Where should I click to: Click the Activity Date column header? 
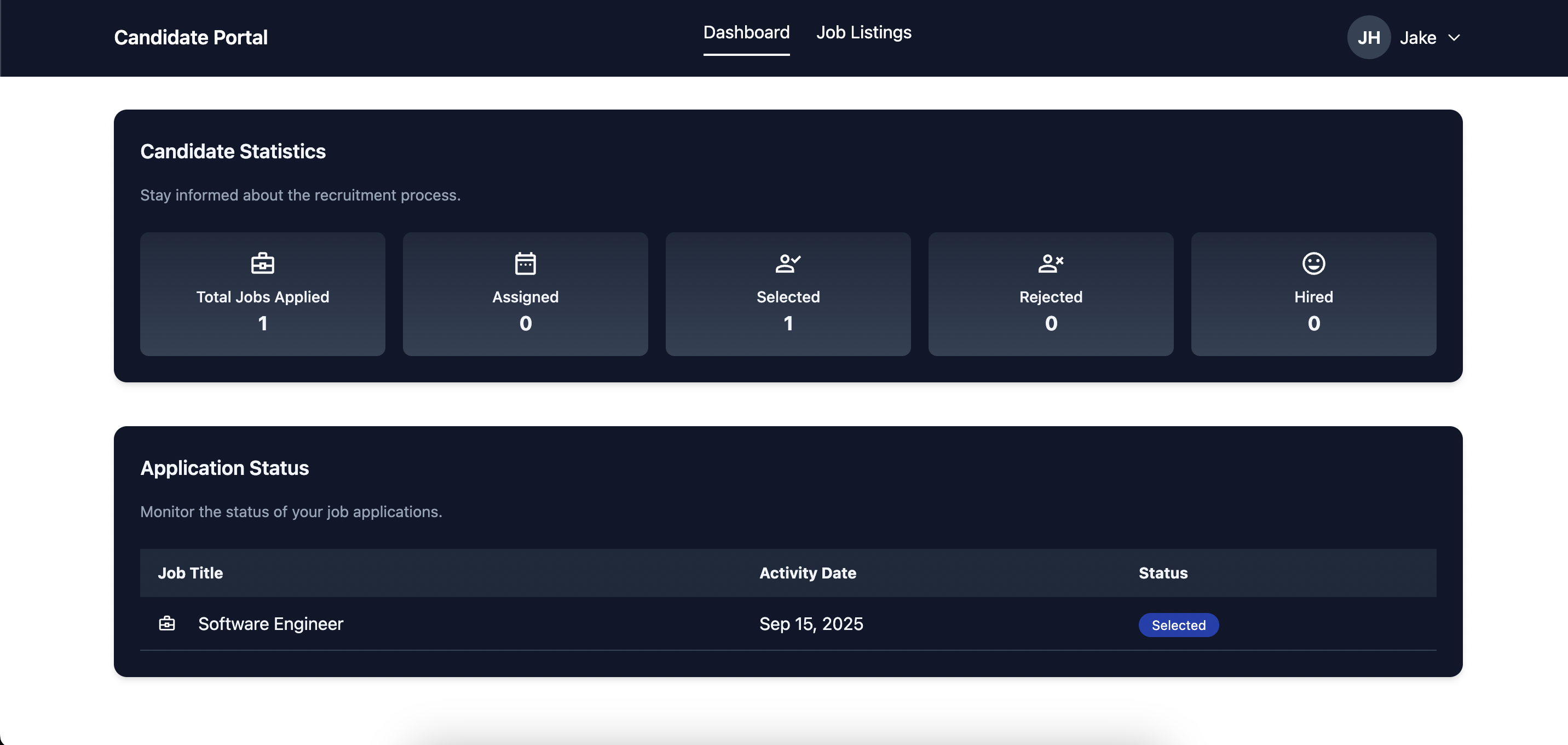[x=807, y=572]
